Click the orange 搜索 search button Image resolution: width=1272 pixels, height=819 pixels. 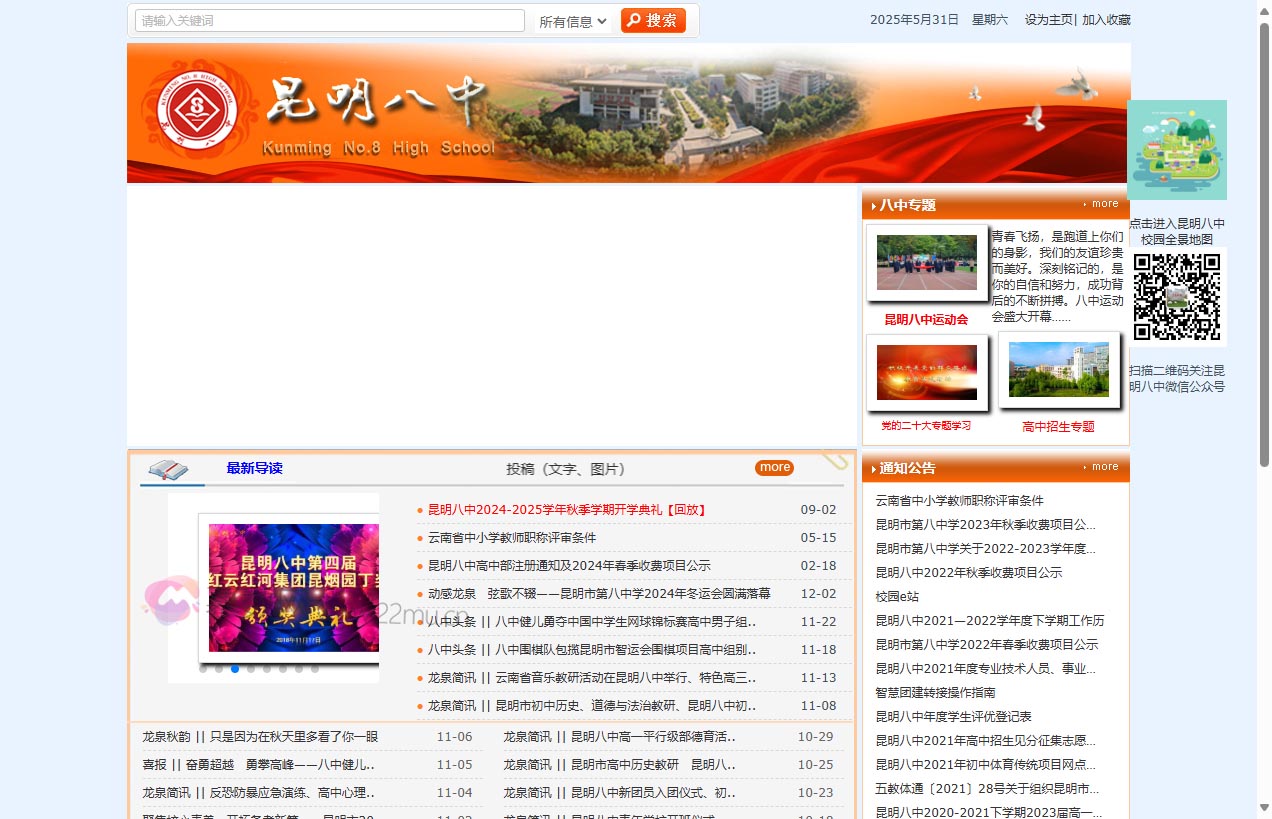[653, 21]
